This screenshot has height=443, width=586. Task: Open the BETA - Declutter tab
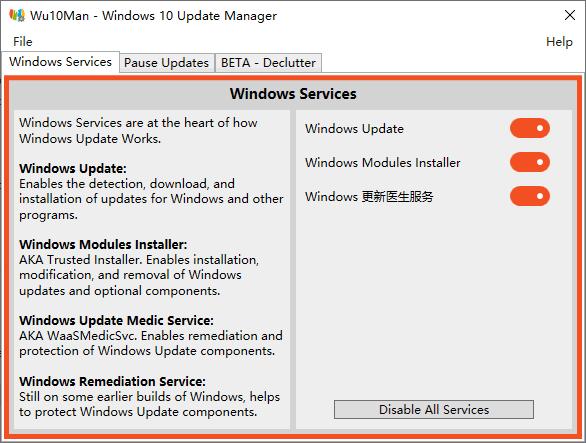tap(268, 63)
